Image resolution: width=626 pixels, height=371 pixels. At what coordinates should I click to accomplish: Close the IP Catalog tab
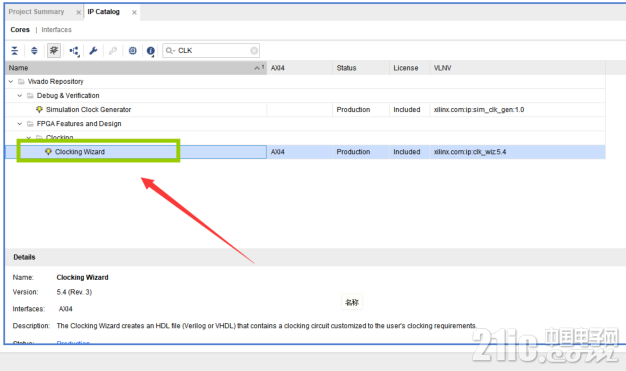[135, 12]
